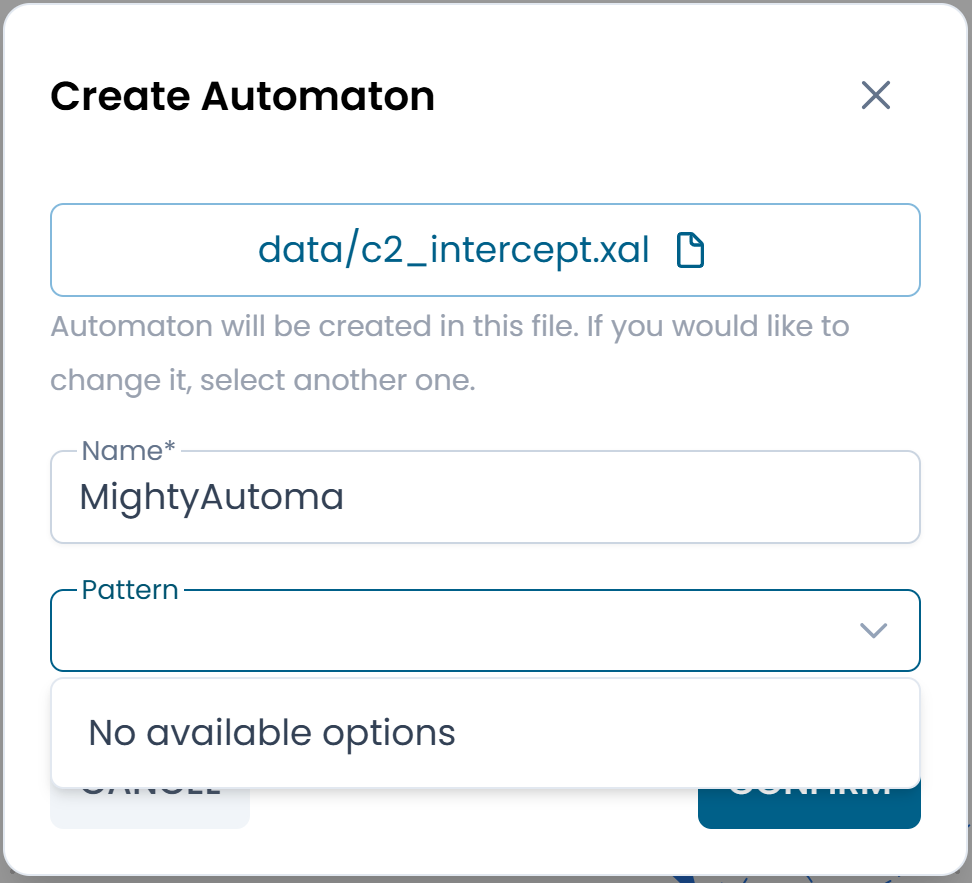
Task: Dismiss the dialog using the X icon
Action: point(875,95)
